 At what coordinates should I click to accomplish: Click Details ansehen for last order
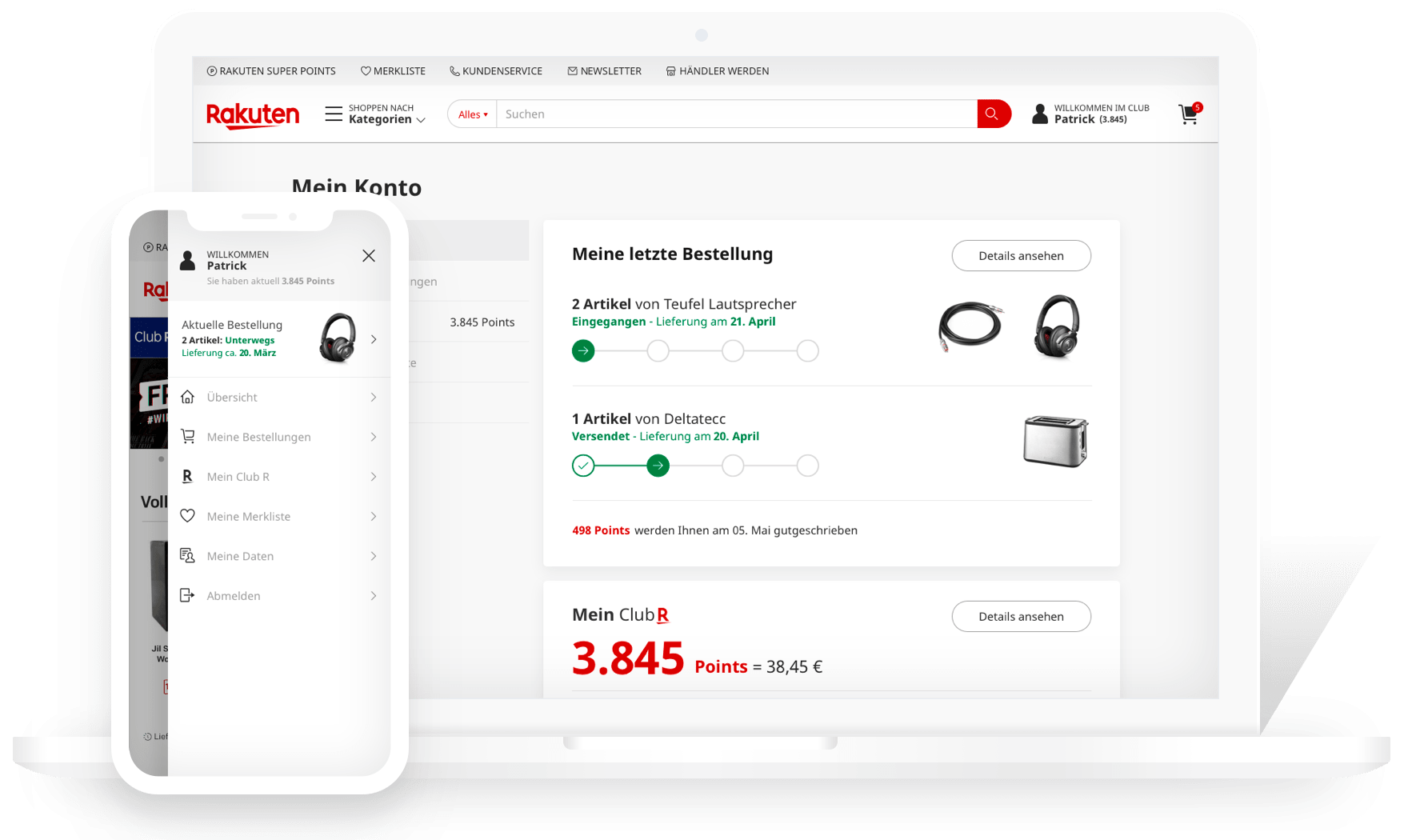tap(1021, 256)
